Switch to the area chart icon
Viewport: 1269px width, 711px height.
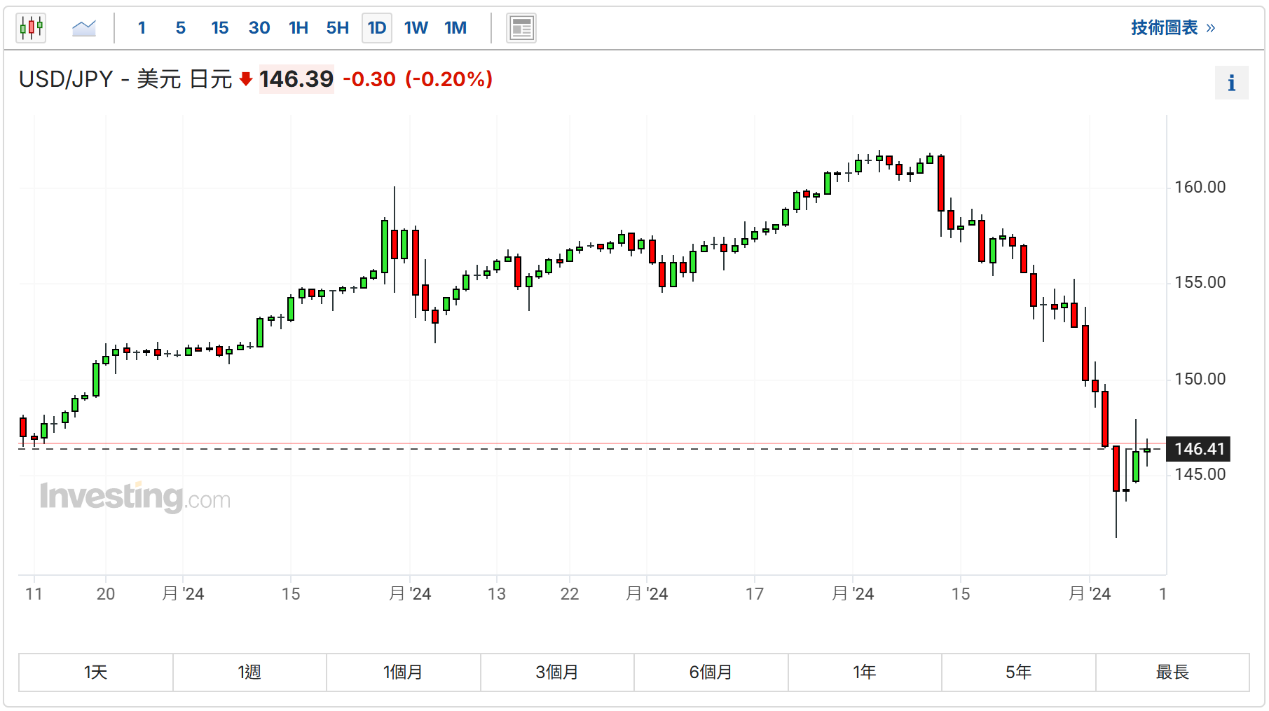[84, 28]
